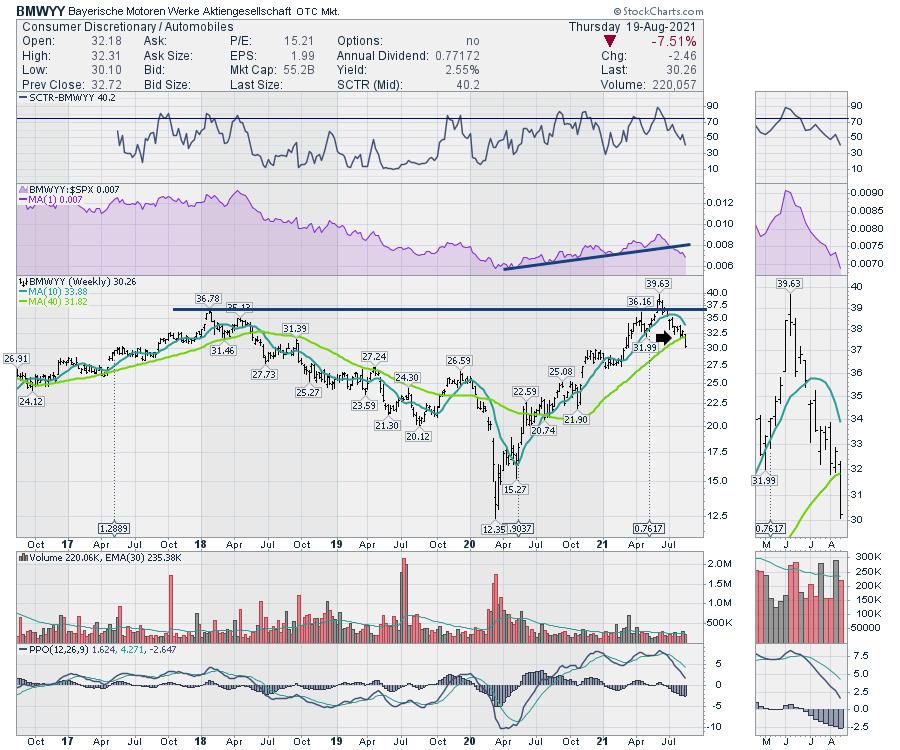Click the 23.59 price label

pyautogui.click(x=364, y=405)
